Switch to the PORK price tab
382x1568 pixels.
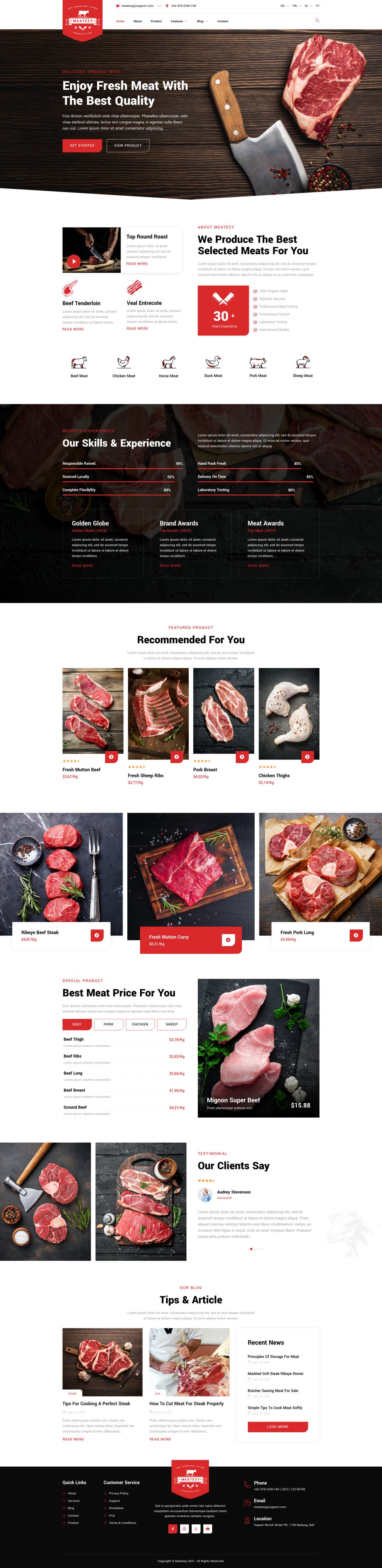109,1024
